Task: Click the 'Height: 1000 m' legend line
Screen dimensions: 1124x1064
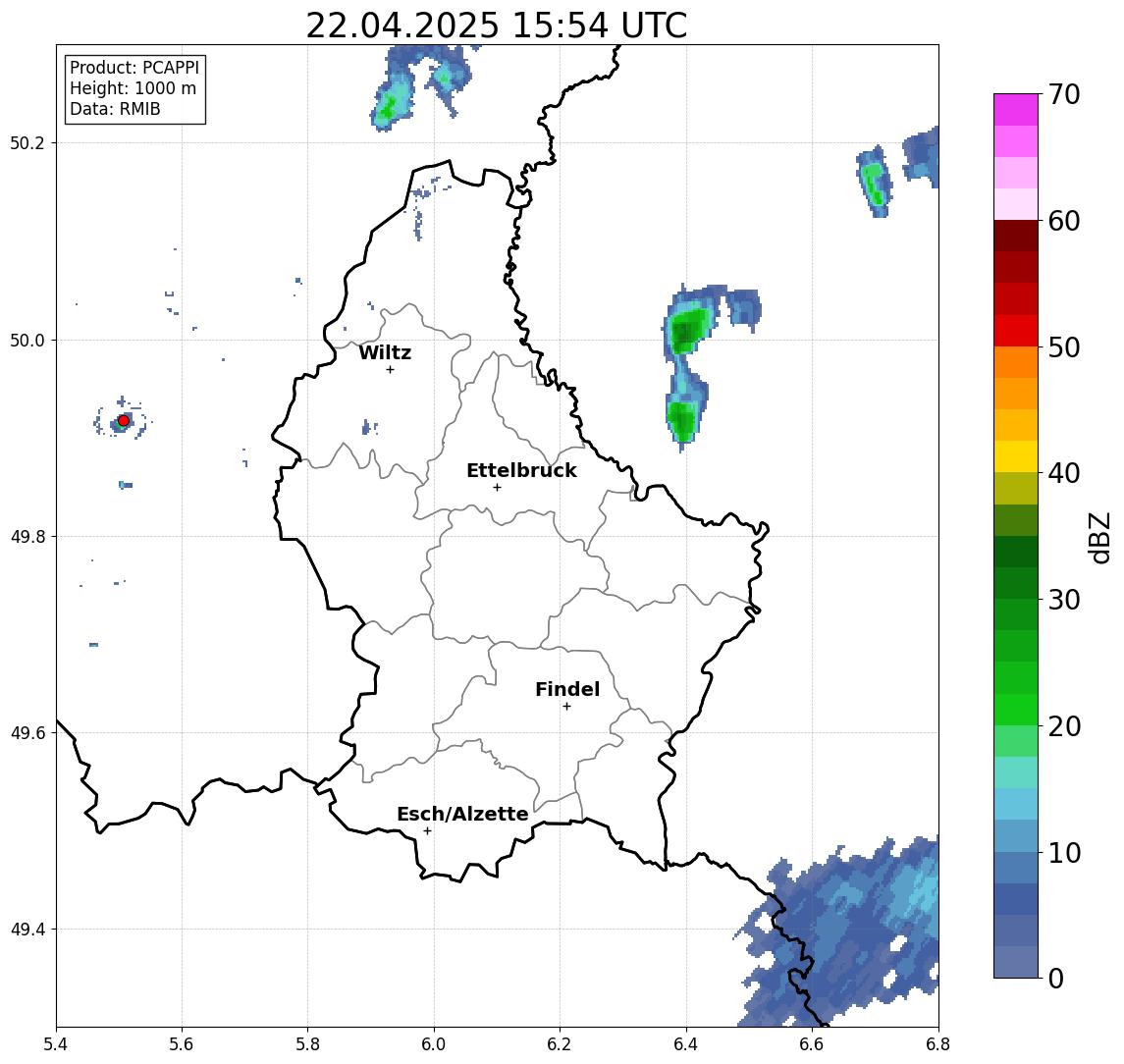Action: (133, 88)
